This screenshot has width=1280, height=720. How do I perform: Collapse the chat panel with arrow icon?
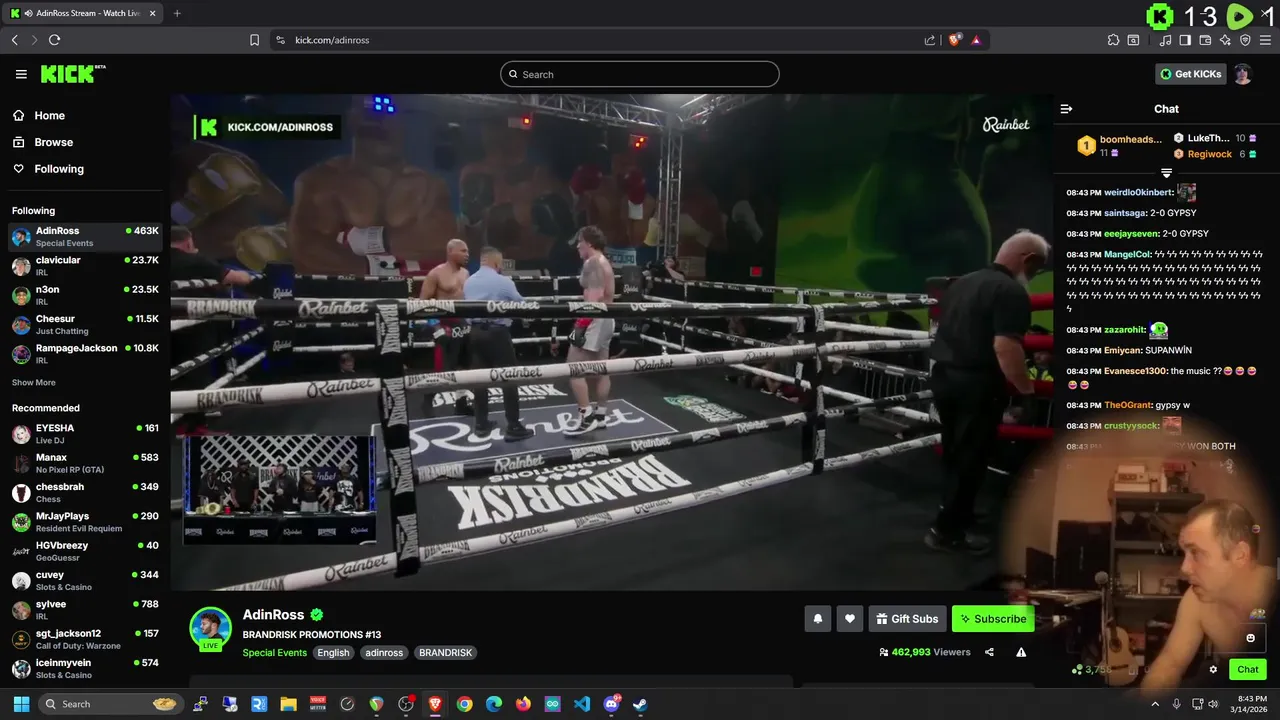1066,109
